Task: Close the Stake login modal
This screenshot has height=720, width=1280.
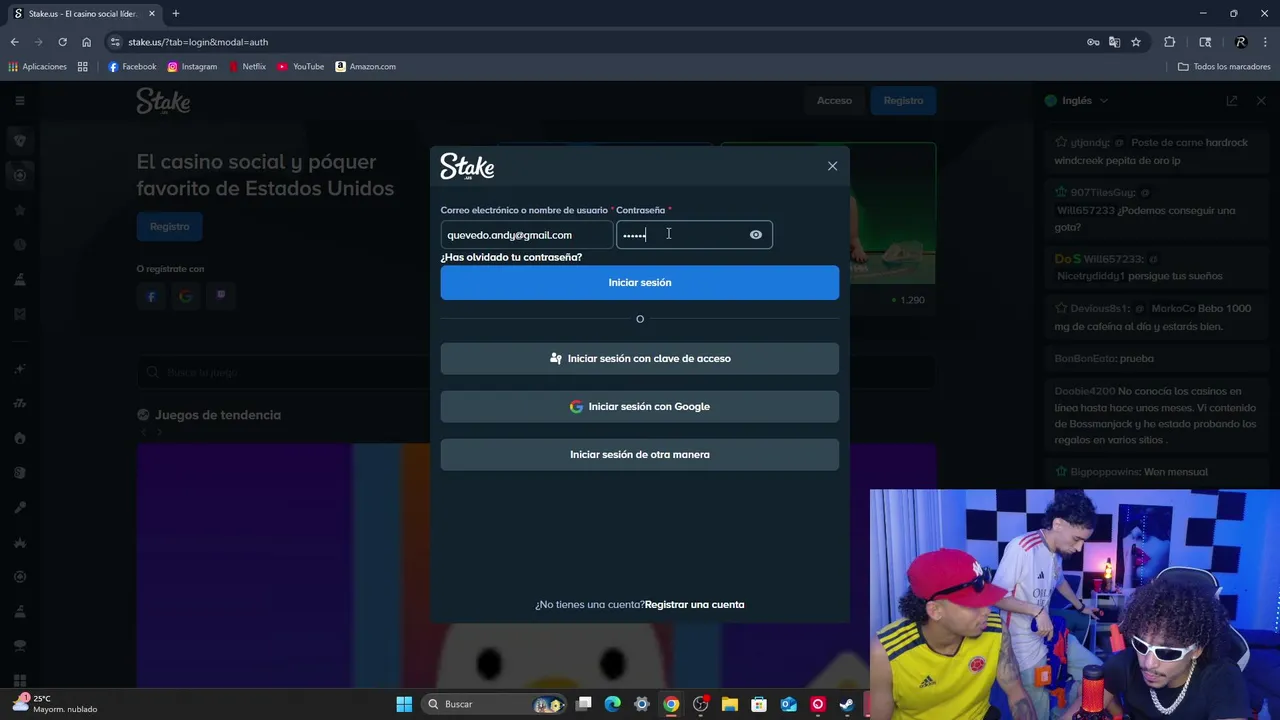Action: point(832,166)
